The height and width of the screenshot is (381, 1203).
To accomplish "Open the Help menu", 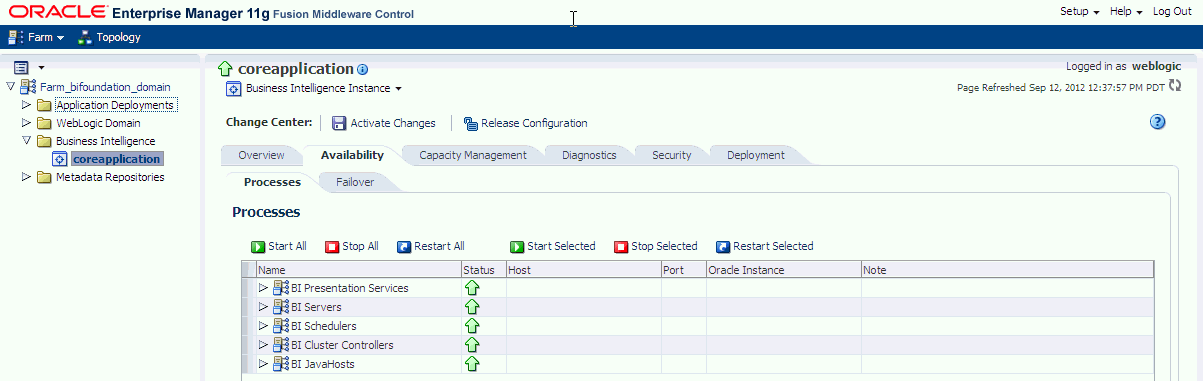I will (x=1125, y=11).
